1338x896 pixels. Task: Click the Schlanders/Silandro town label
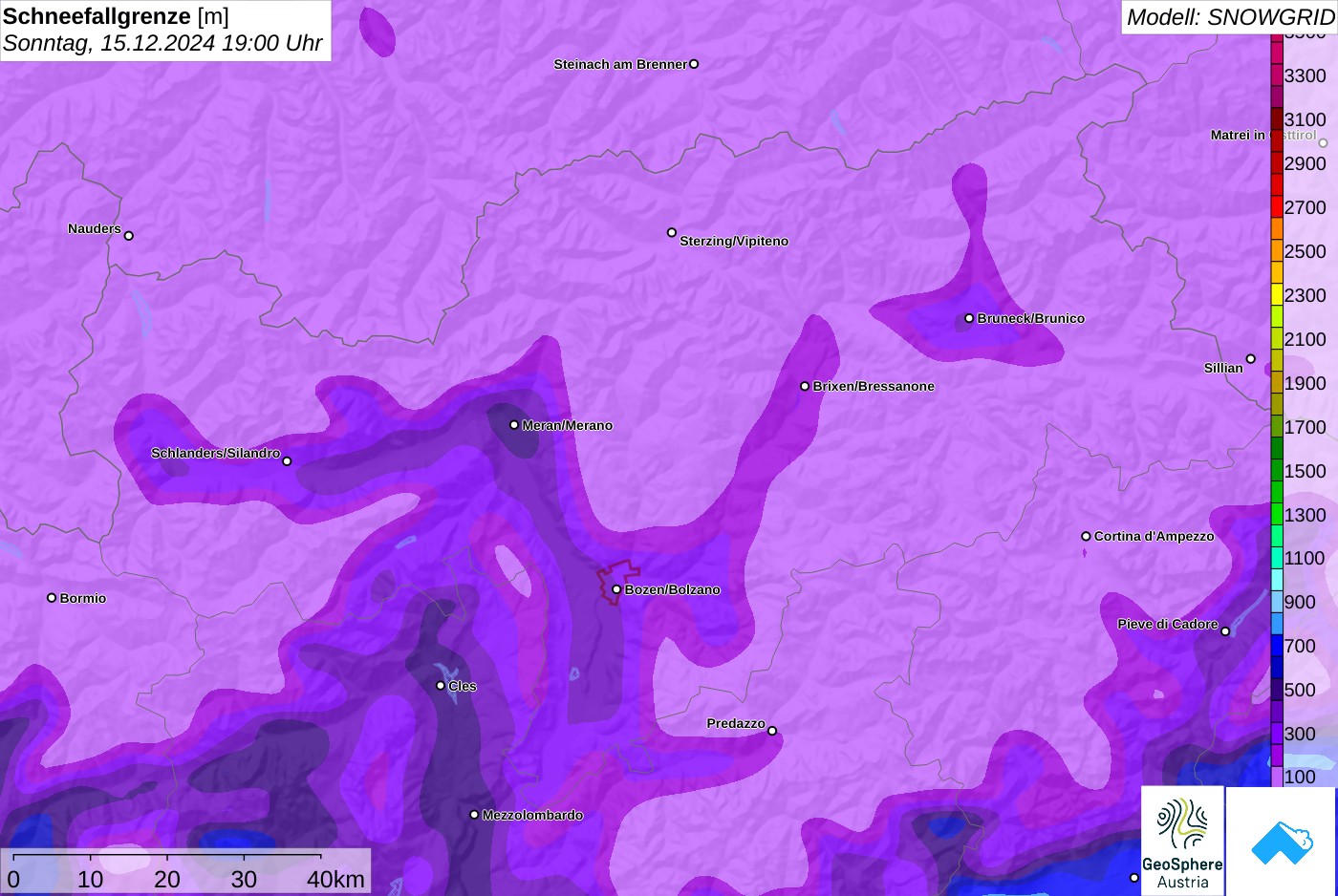click(215, 453)
